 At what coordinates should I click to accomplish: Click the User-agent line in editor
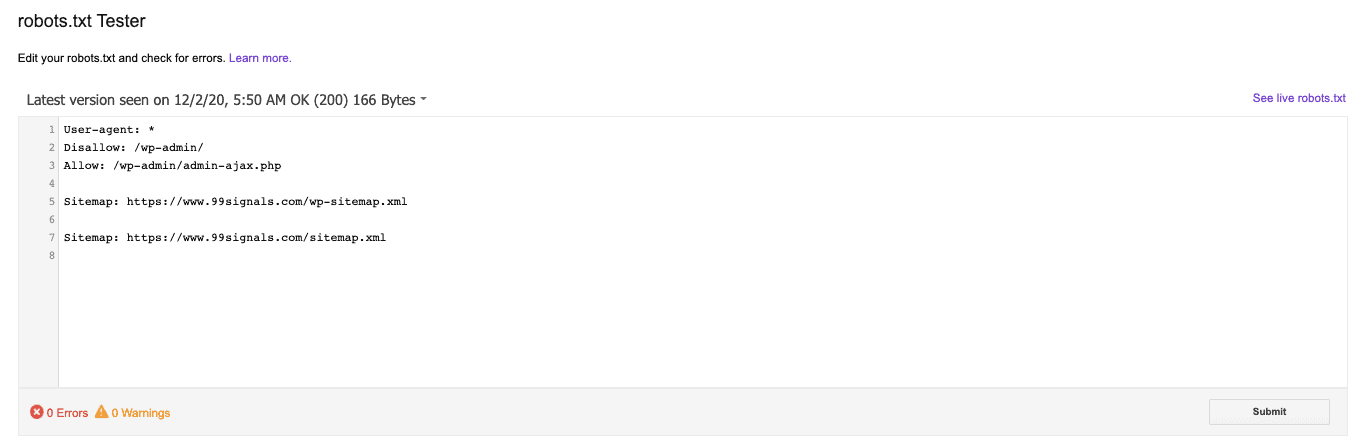coord(108,130)
